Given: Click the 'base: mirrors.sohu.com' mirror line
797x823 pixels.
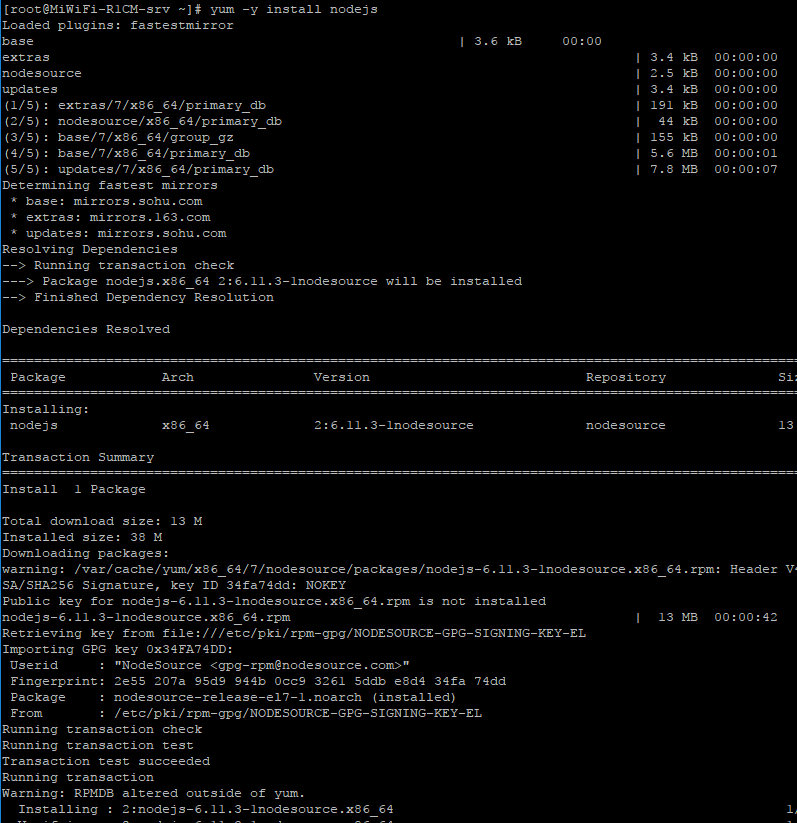Looking at the screenshot, I should (x=106, y=202).
